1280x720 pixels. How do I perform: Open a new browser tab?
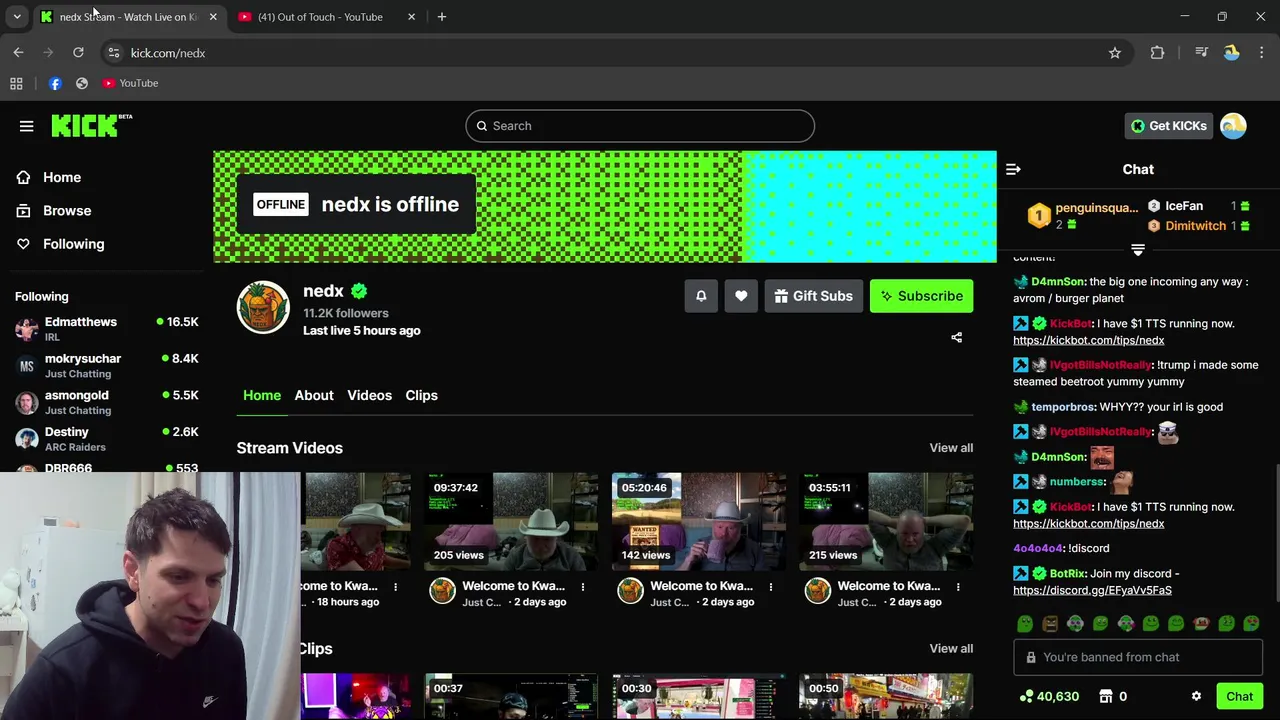click(441, 17)
